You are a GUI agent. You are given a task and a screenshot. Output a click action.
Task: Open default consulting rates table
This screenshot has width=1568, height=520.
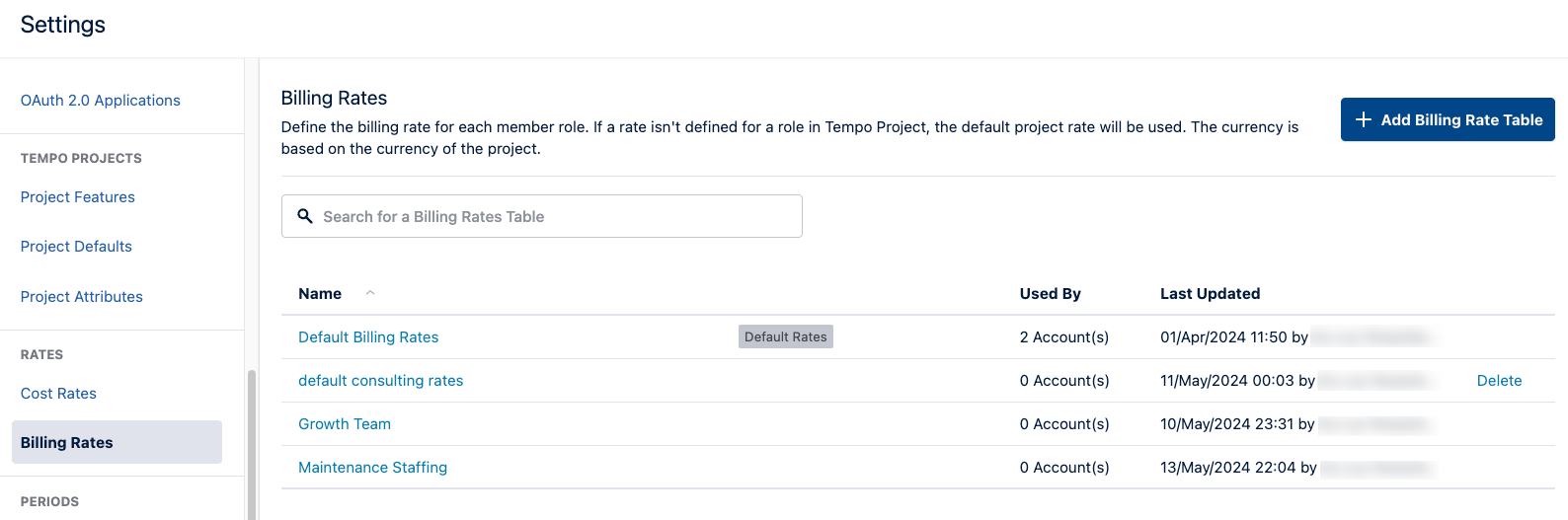click(380, 381)
